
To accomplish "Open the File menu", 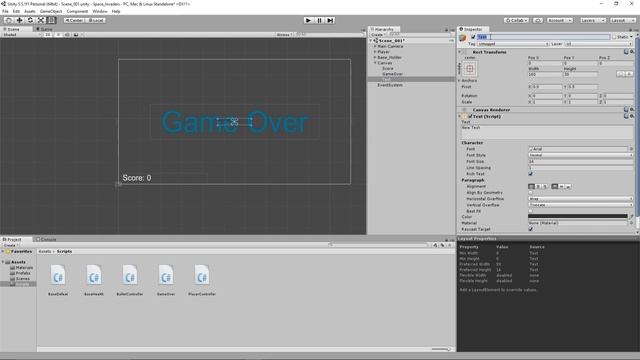I will click(x=5, y=11).
